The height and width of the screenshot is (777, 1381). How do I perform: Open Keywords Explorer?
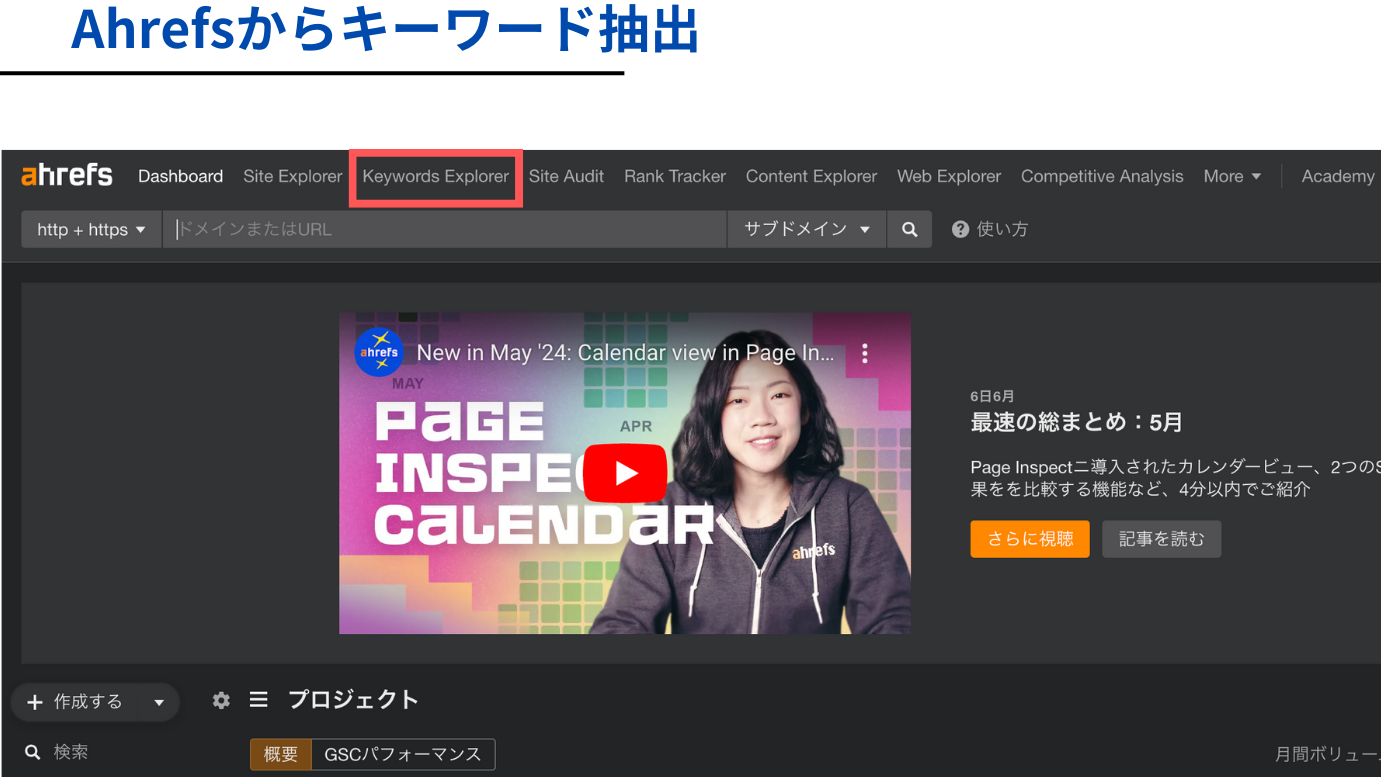[435, 176]
